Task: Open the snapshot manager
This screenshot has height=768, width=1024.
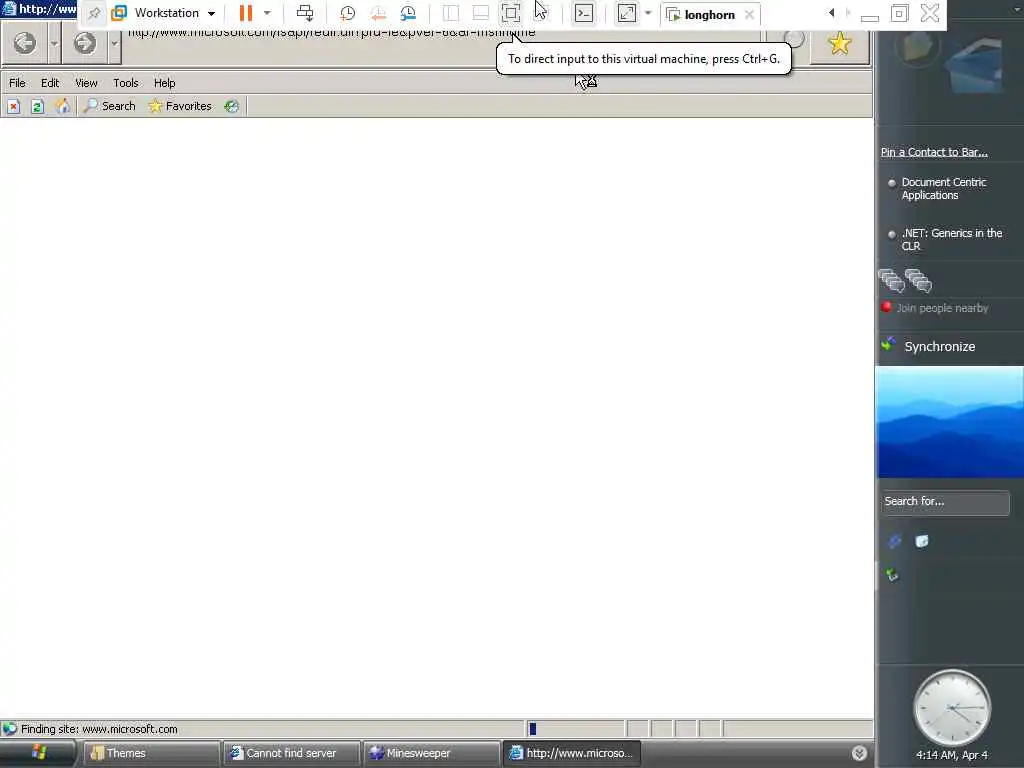Action: click(x=408, y=13)
